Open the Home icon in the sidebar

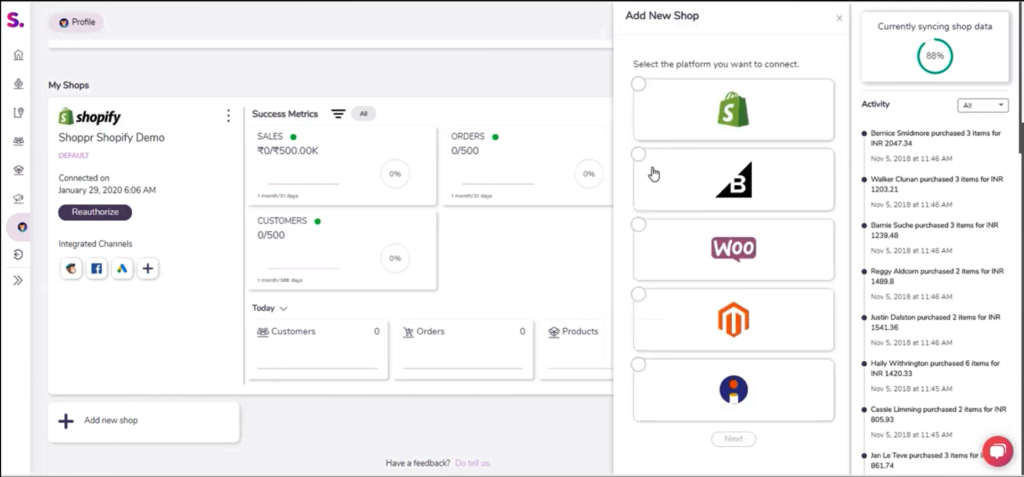point(18,55)
